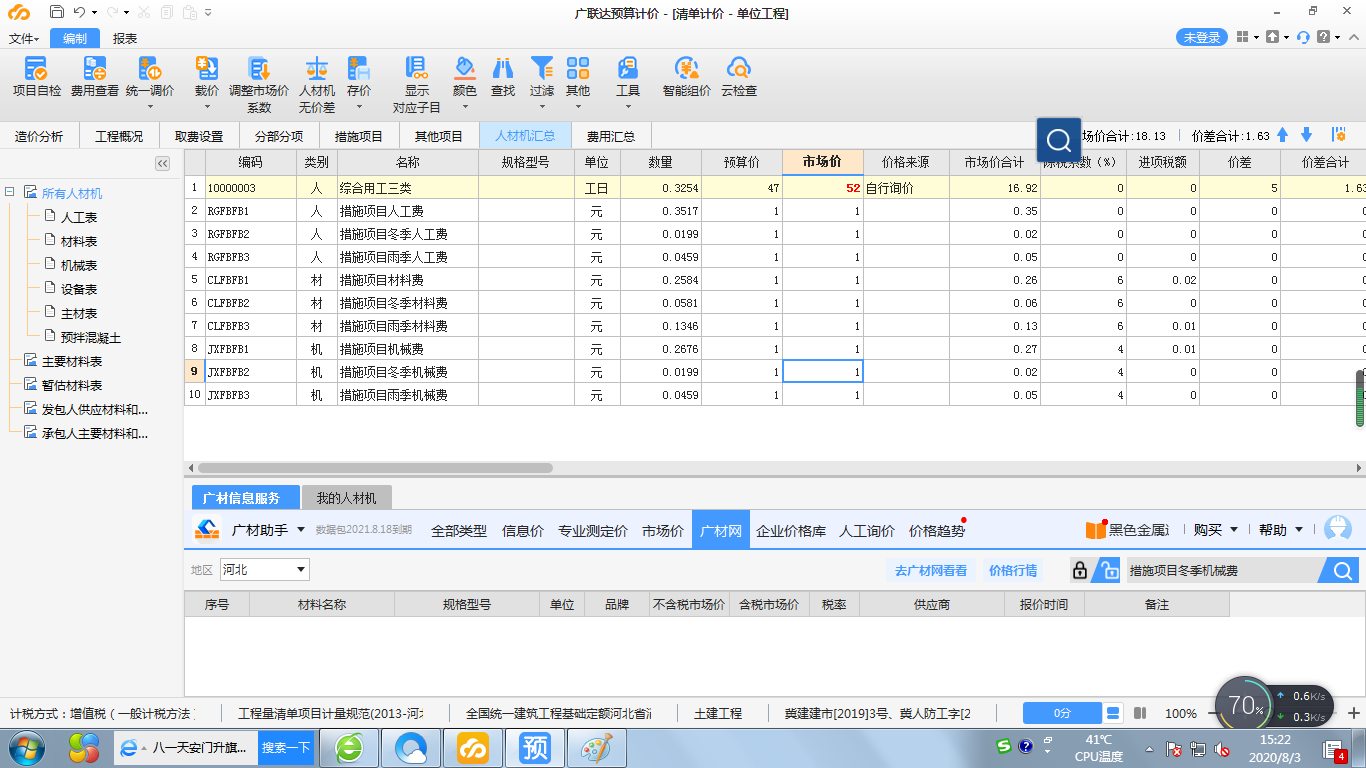This screenshot has width=1366, height=768.
Task: Click the search magnifier beside 措施项目冬季机械费
Action: coord(1342,570)
